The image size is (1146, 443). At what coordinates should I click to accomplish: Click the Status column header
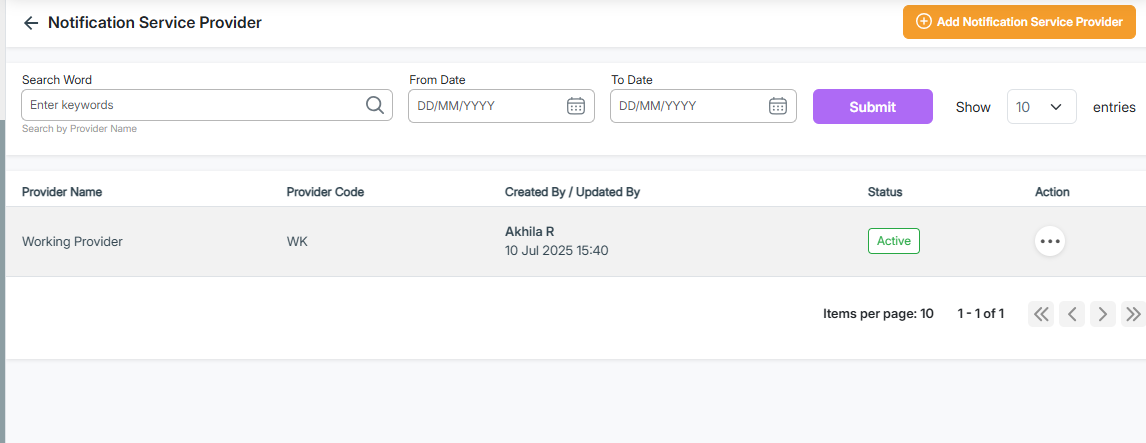click(x=885, y=192)
